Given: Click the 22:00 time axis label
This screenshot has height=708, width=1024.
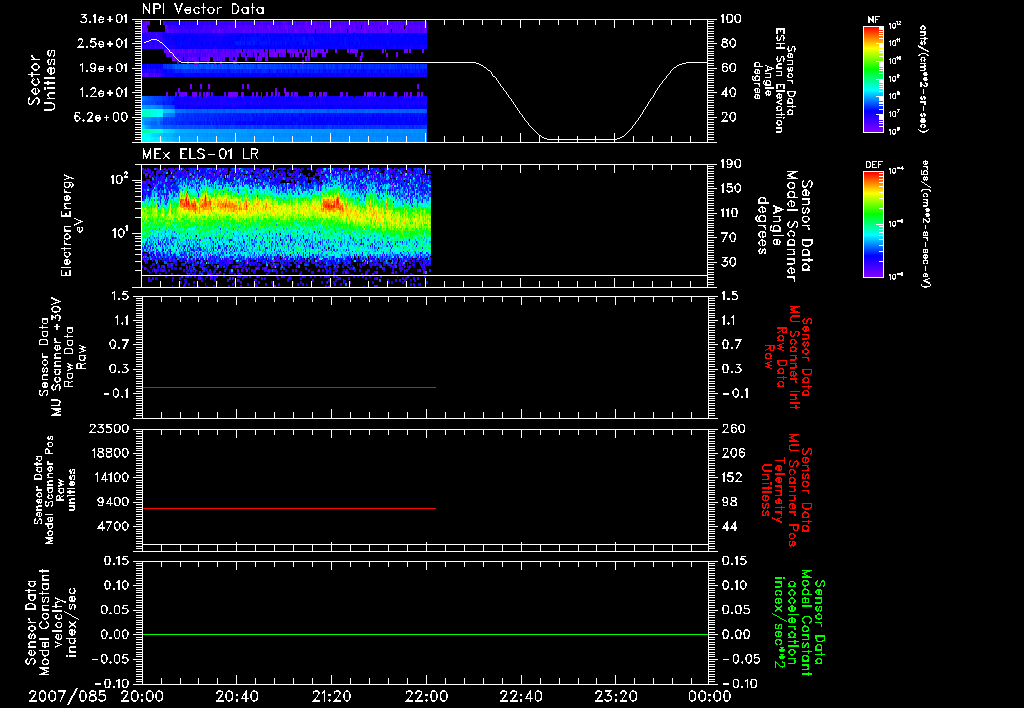Looking at the screenshot, I should [x=426, y=696].
